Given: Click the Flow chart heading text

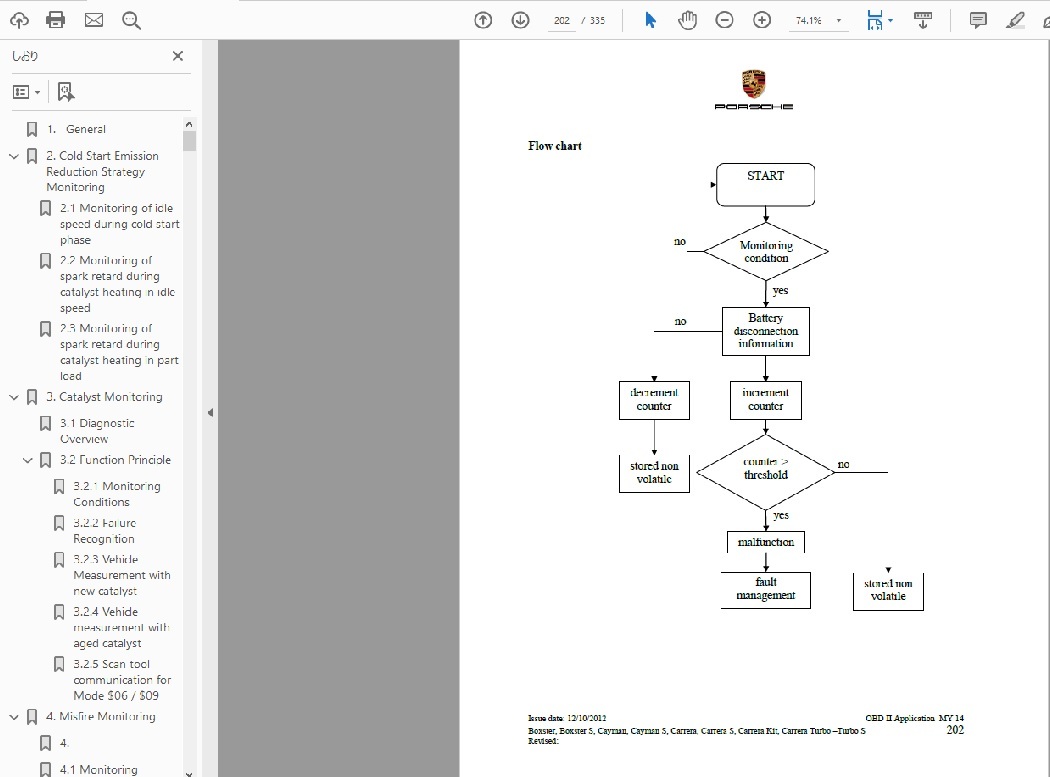Looking at the screenshot, I should point(554,146).
